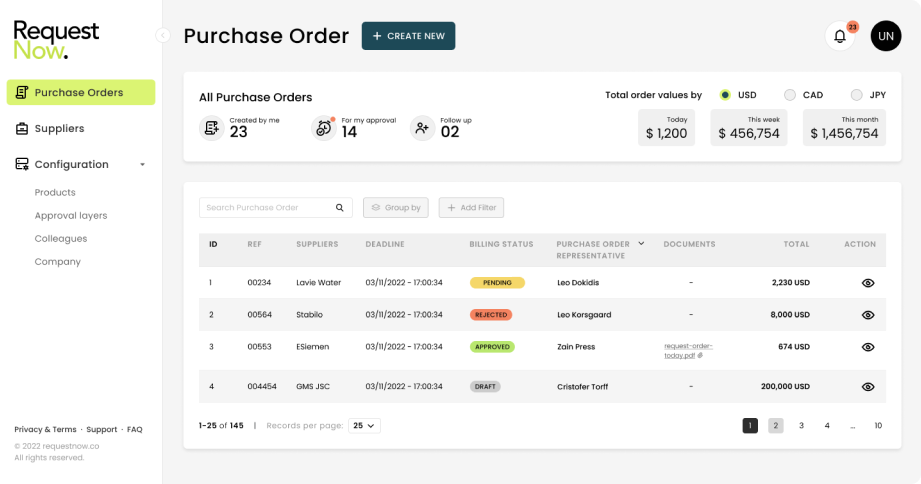Open the Group by dropdown
This screenshot has width=921, height=484.
[396, 207]
